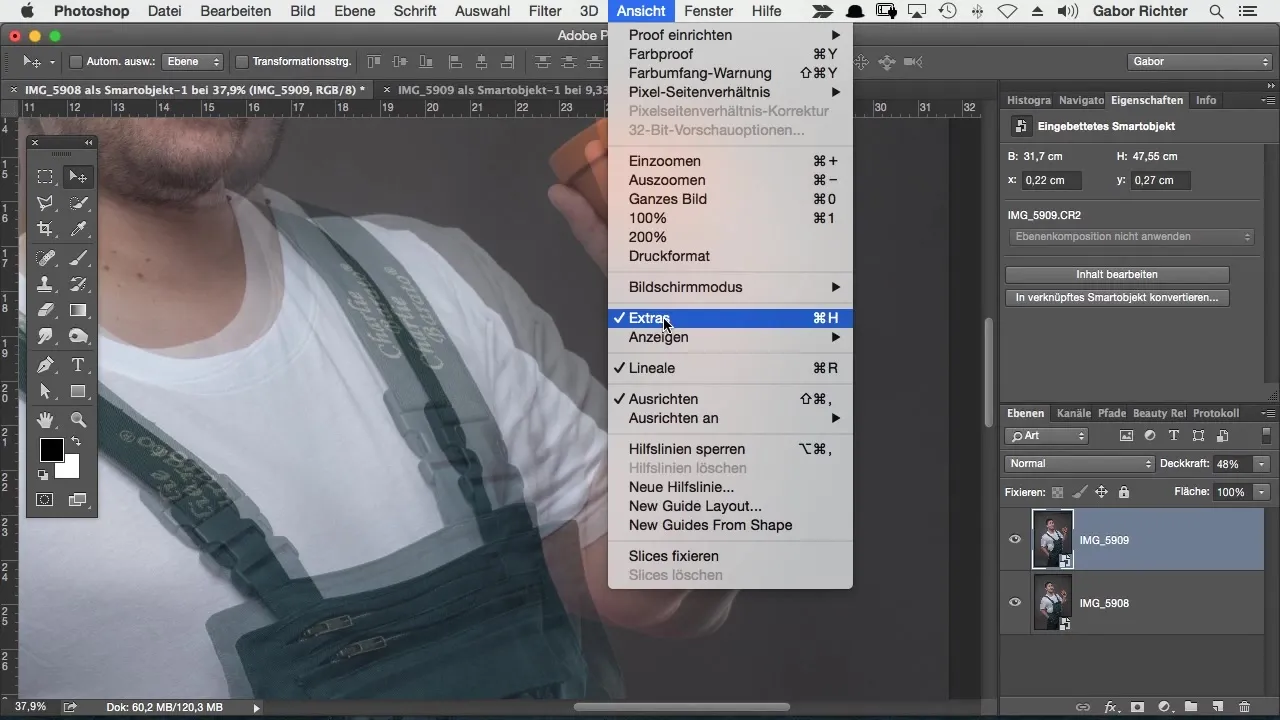Expand the Anzeigen submenu
This screenshot has width=1280, height=720.
[730, 337]
